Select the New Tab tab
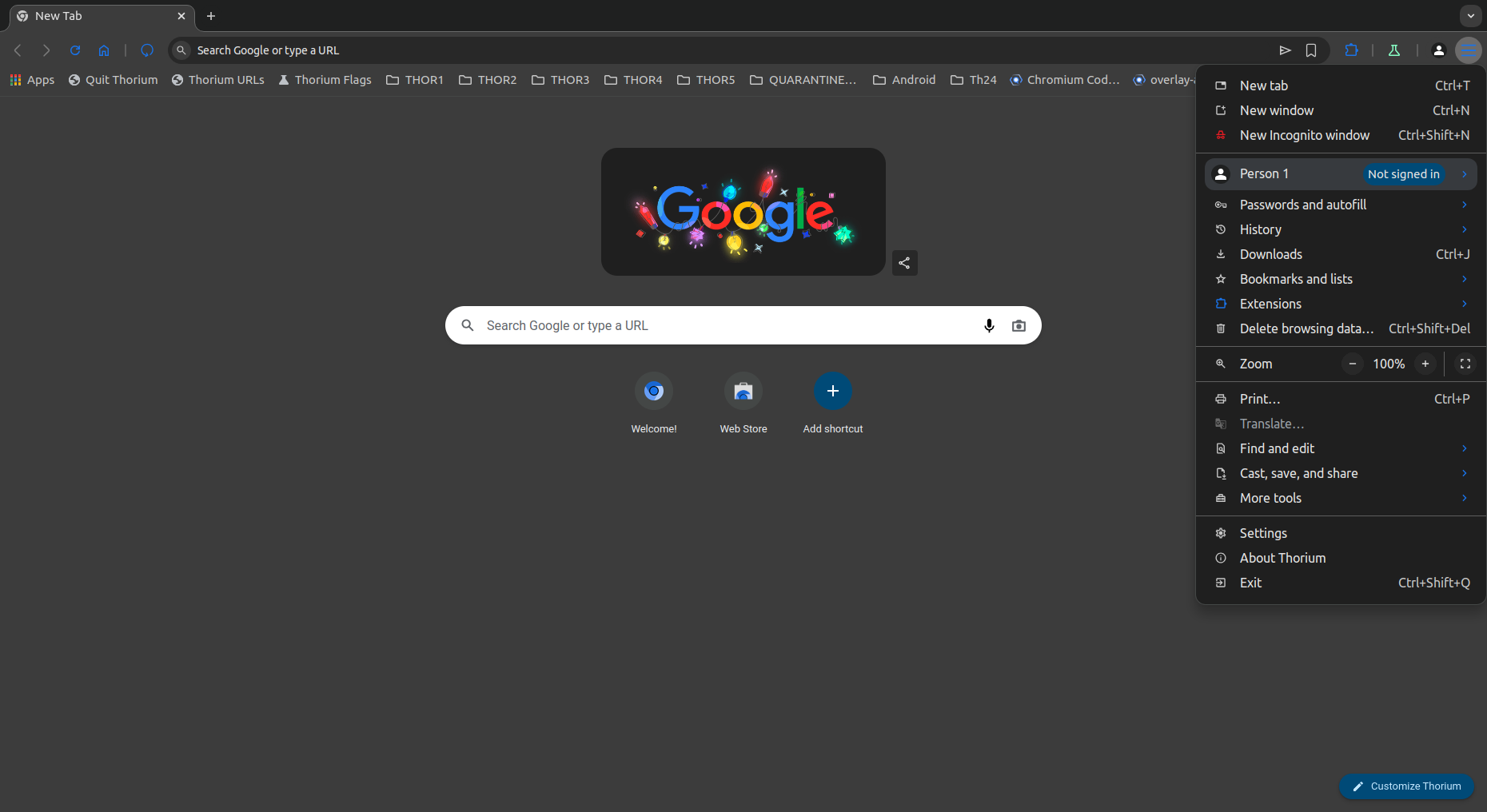The height and width of the screenshot is (812, 1487). 101,16
